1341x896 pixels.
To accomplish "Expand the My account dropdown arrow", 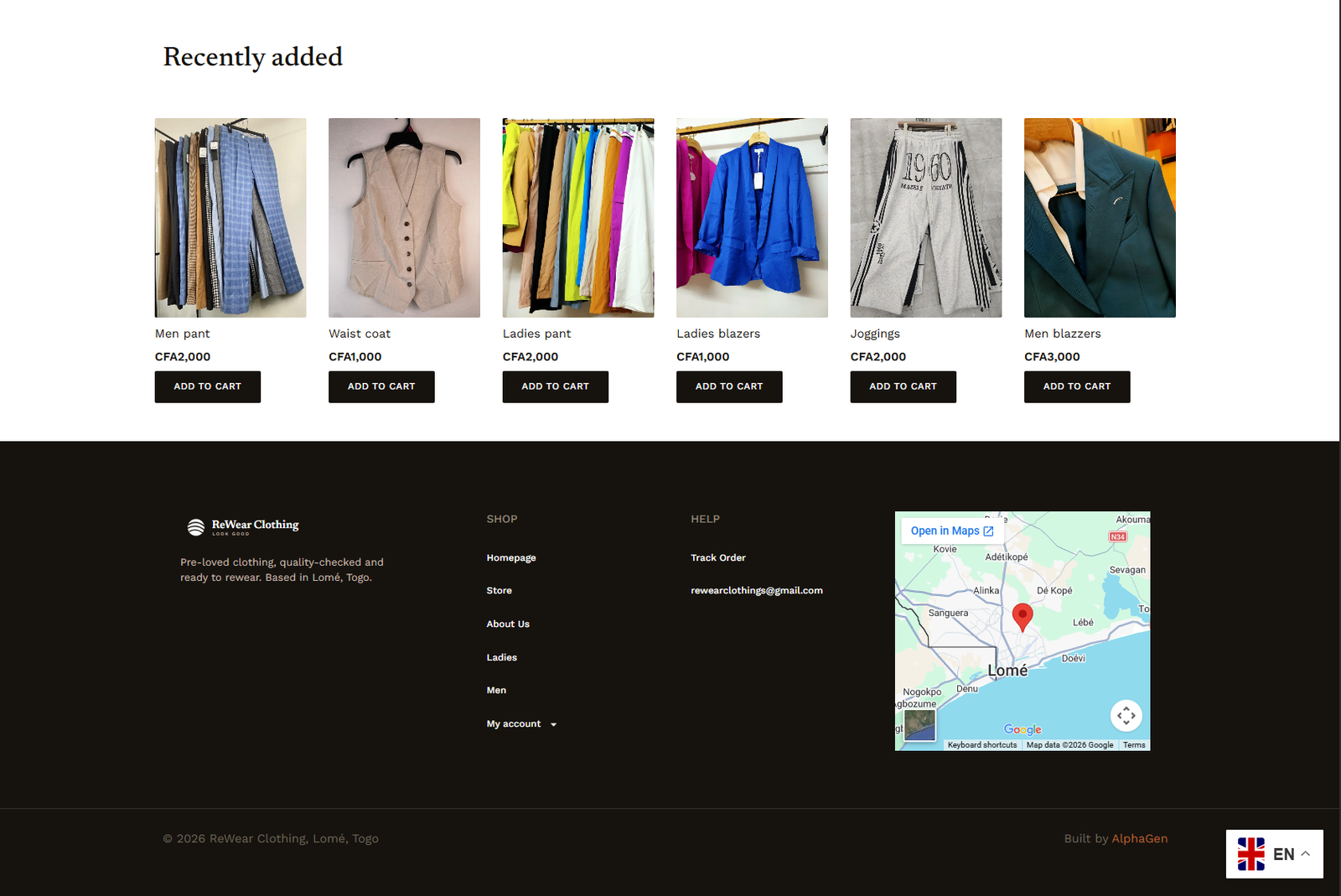I will pyautogui.click(x=553, y=724).
